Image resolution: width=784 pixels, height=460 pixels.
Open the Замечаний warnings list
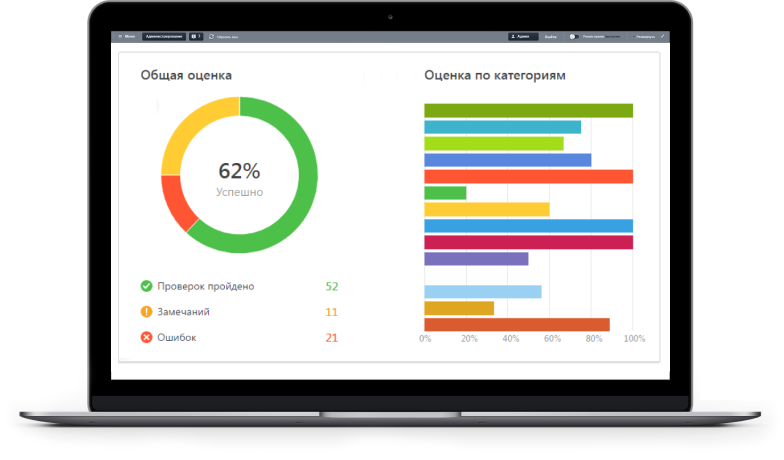click(x=184, y=312)
